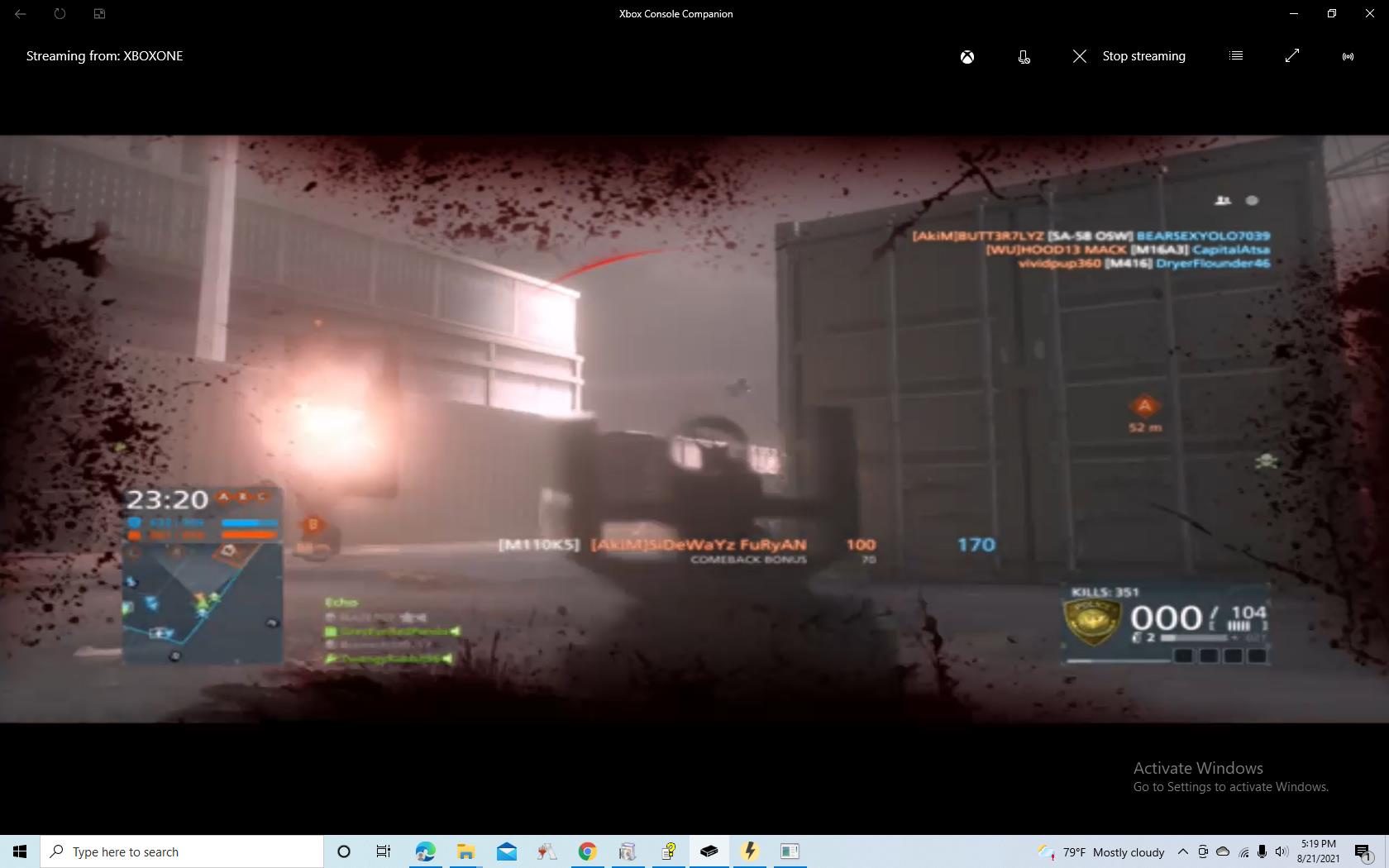This screenshot has height=868, width=1389.
Task: Show streaming bandwidth signal info icon
Action: (x=1348, y=56)
